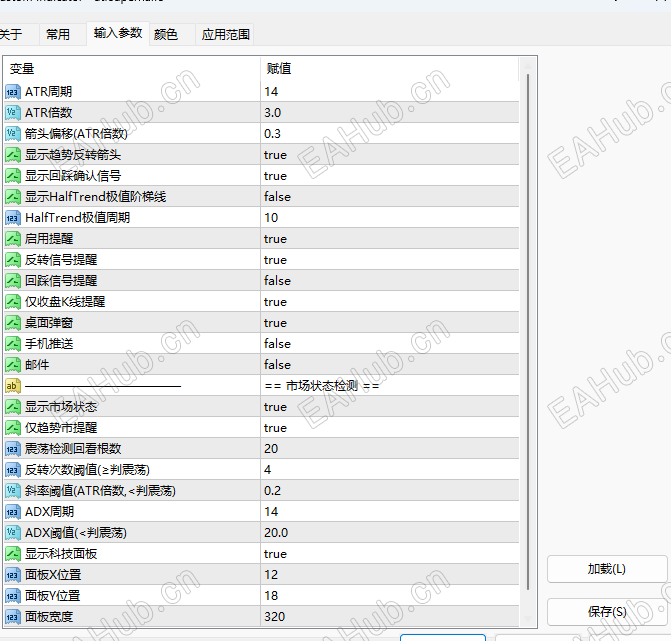Click the integer icon beside 震荡检测回看根数
The image size is (671, 641).
click(13, 449)
